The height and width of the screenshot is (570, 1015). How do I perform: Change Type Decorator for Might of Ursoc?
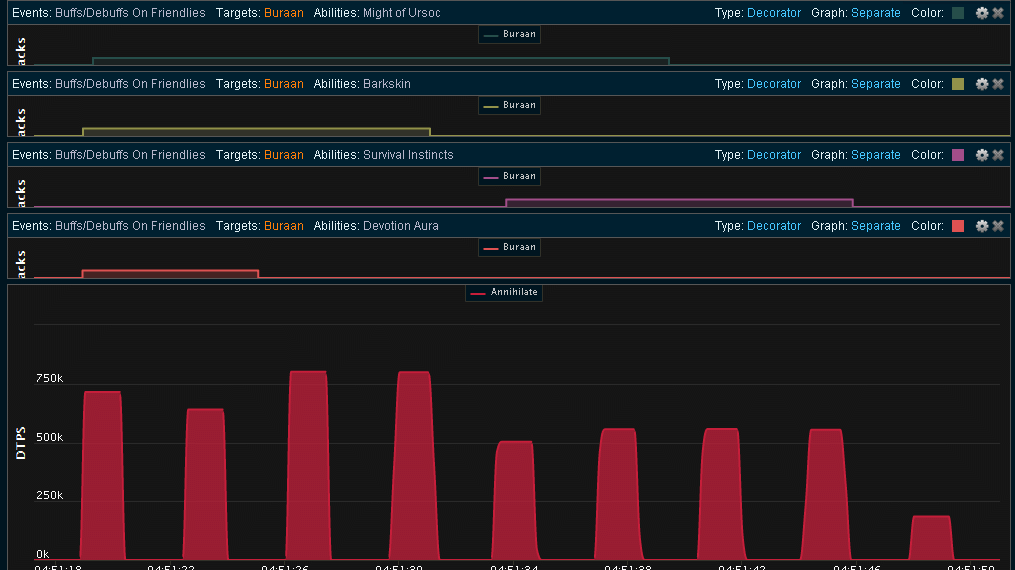pyautogui.click(x=773, y=13)
